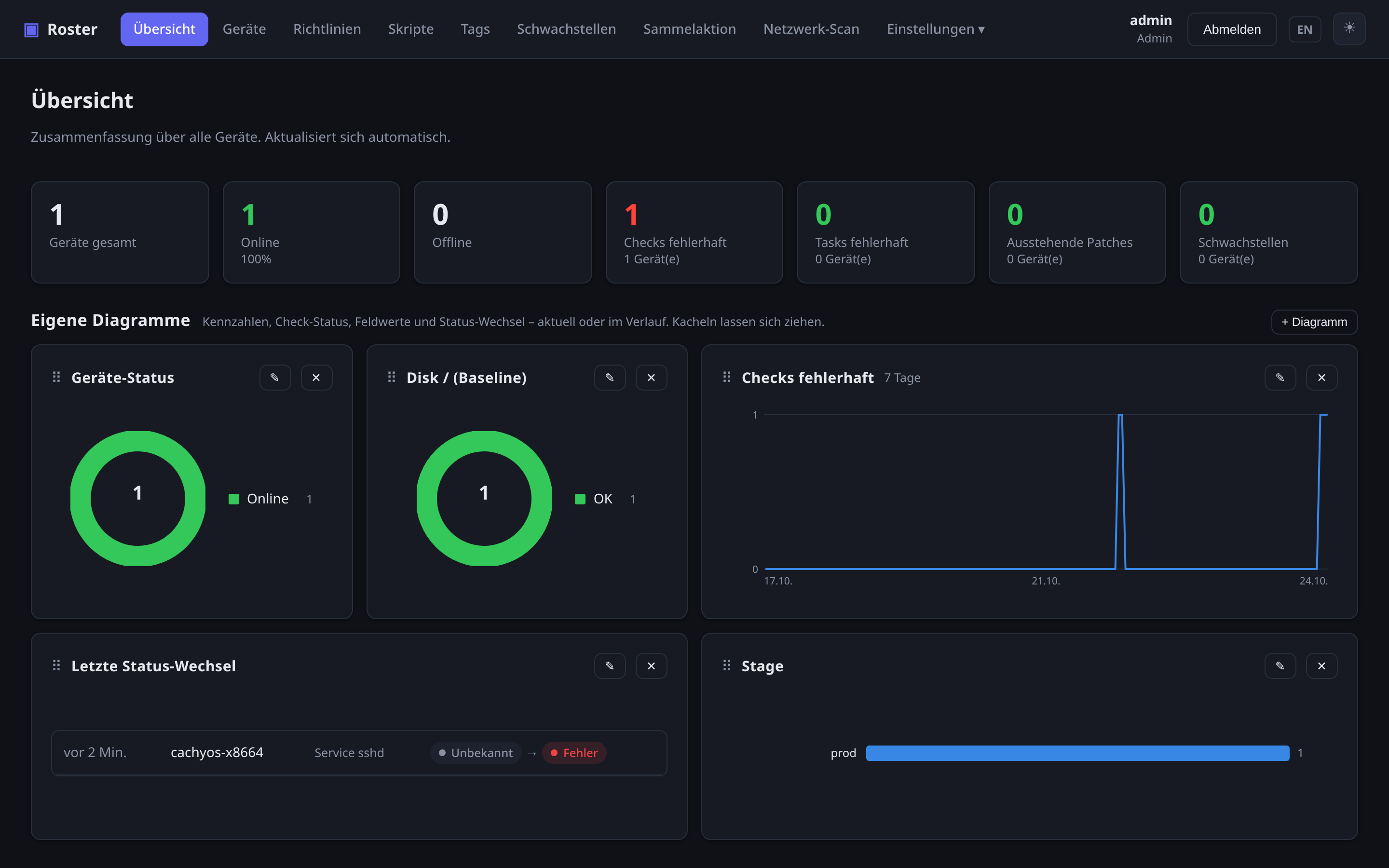Viewport: 1389px width, 868px height.
Task: Click the Abmelden button
Action: (1232, 29)
